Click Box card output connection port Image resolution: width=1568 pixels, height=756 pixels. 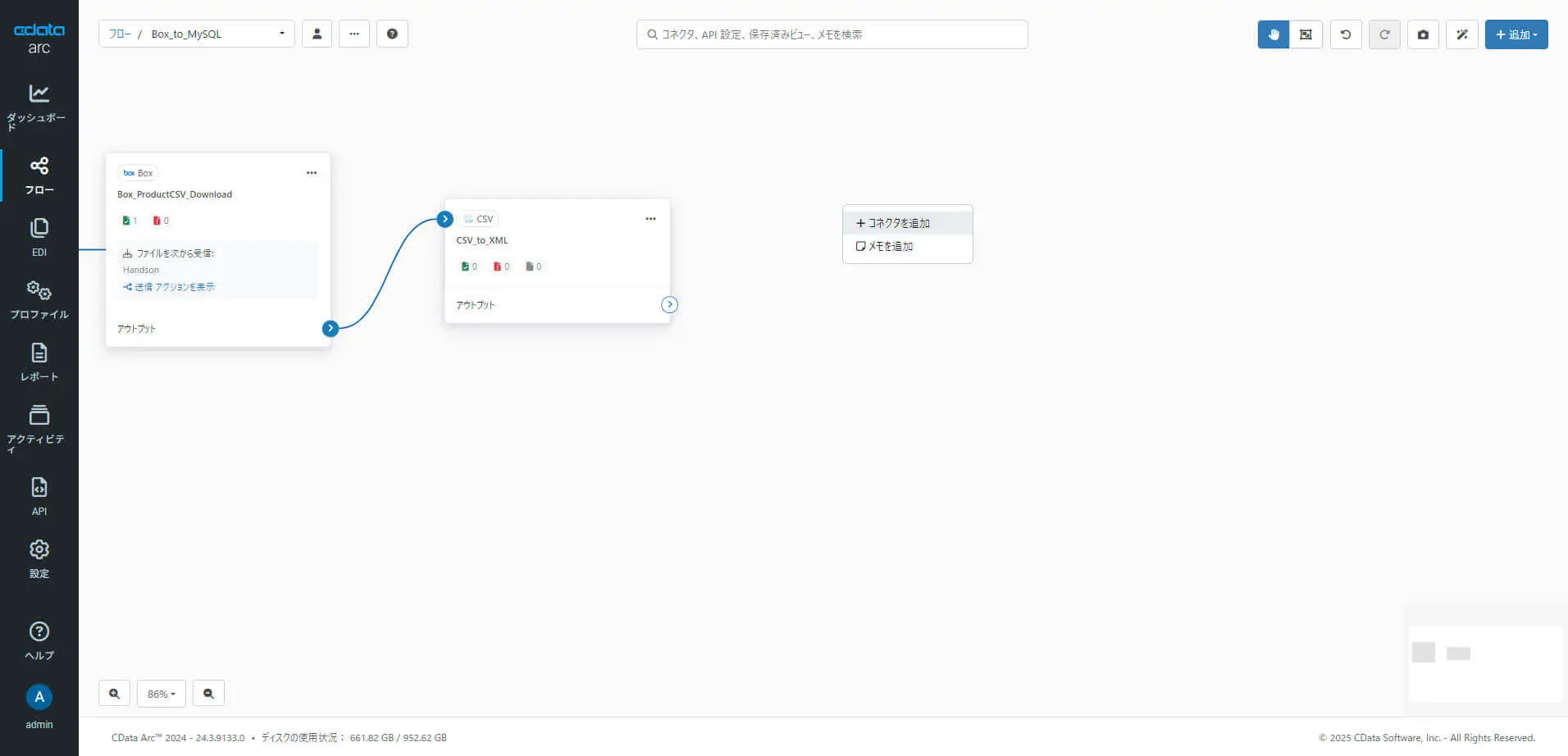(x=330, y=329)
